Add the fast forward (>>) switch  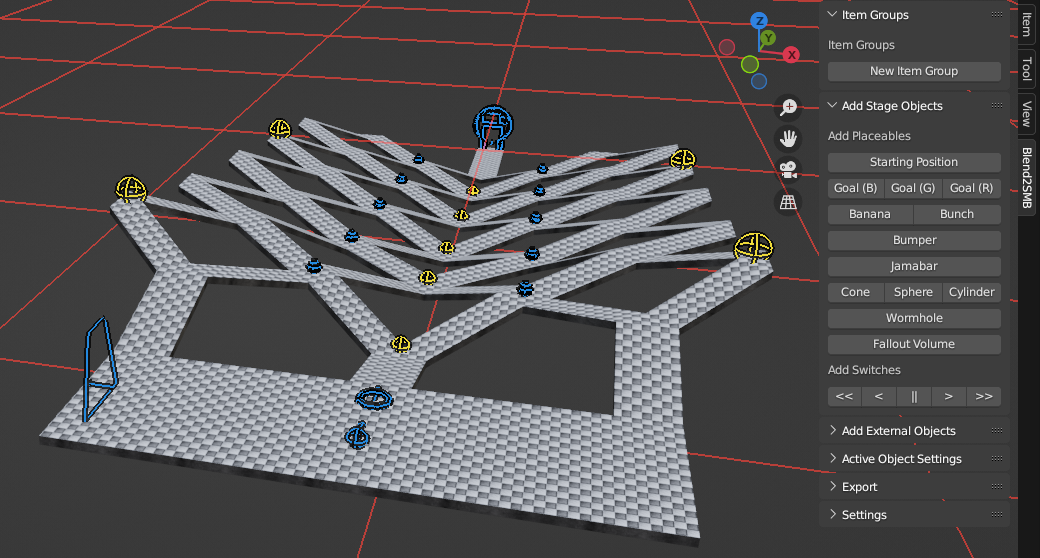[984, 396]
